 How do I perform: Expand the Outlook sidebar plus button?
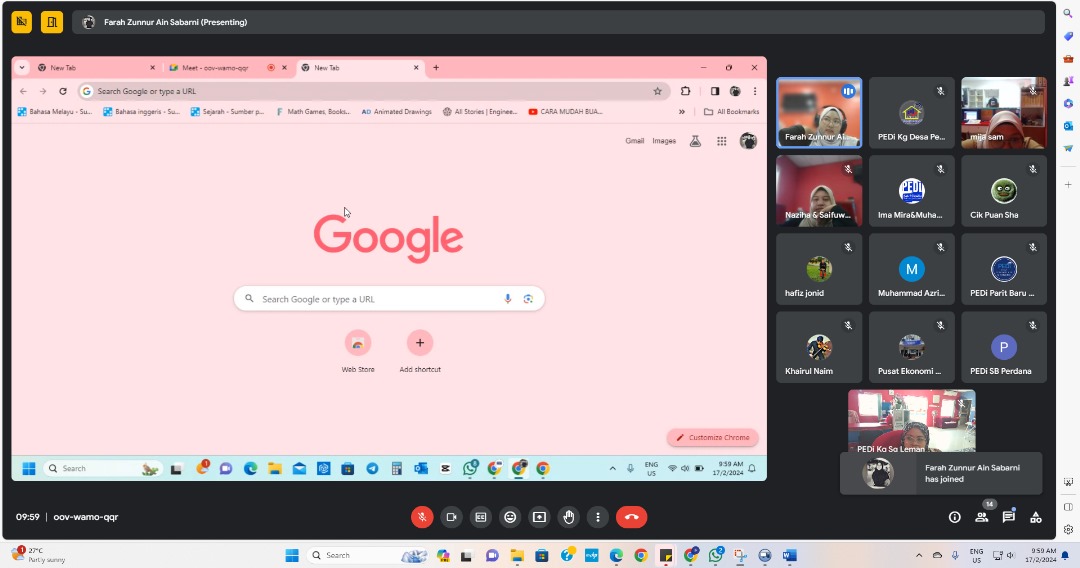(1068, 185)
